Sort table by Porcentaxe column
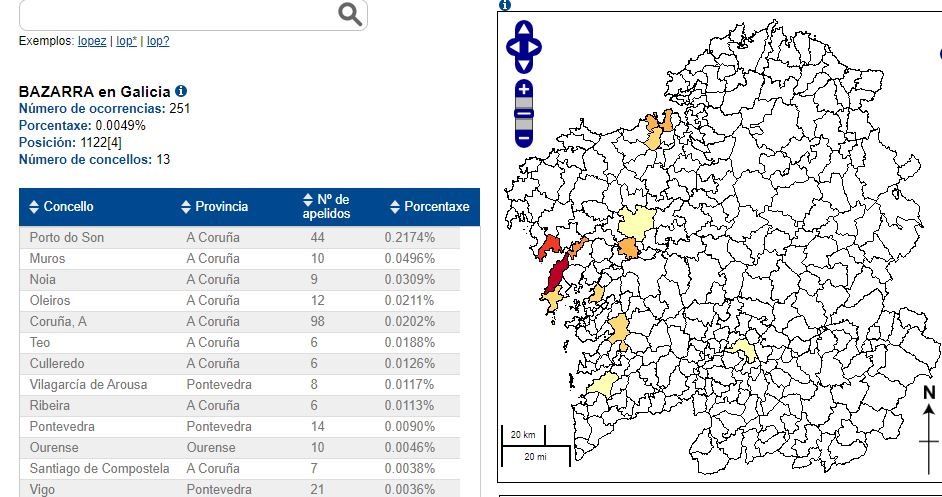942x497 pixels. 430,207
